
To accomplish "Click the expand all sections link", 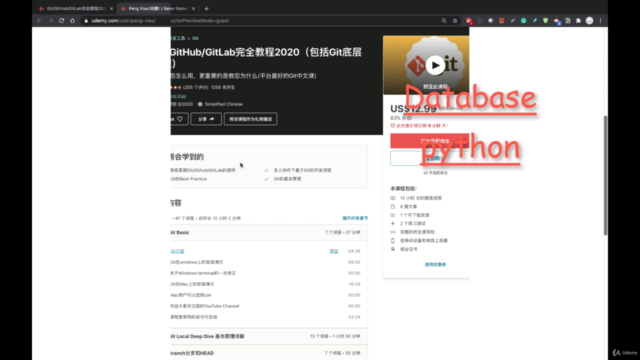I will (355, 218).
